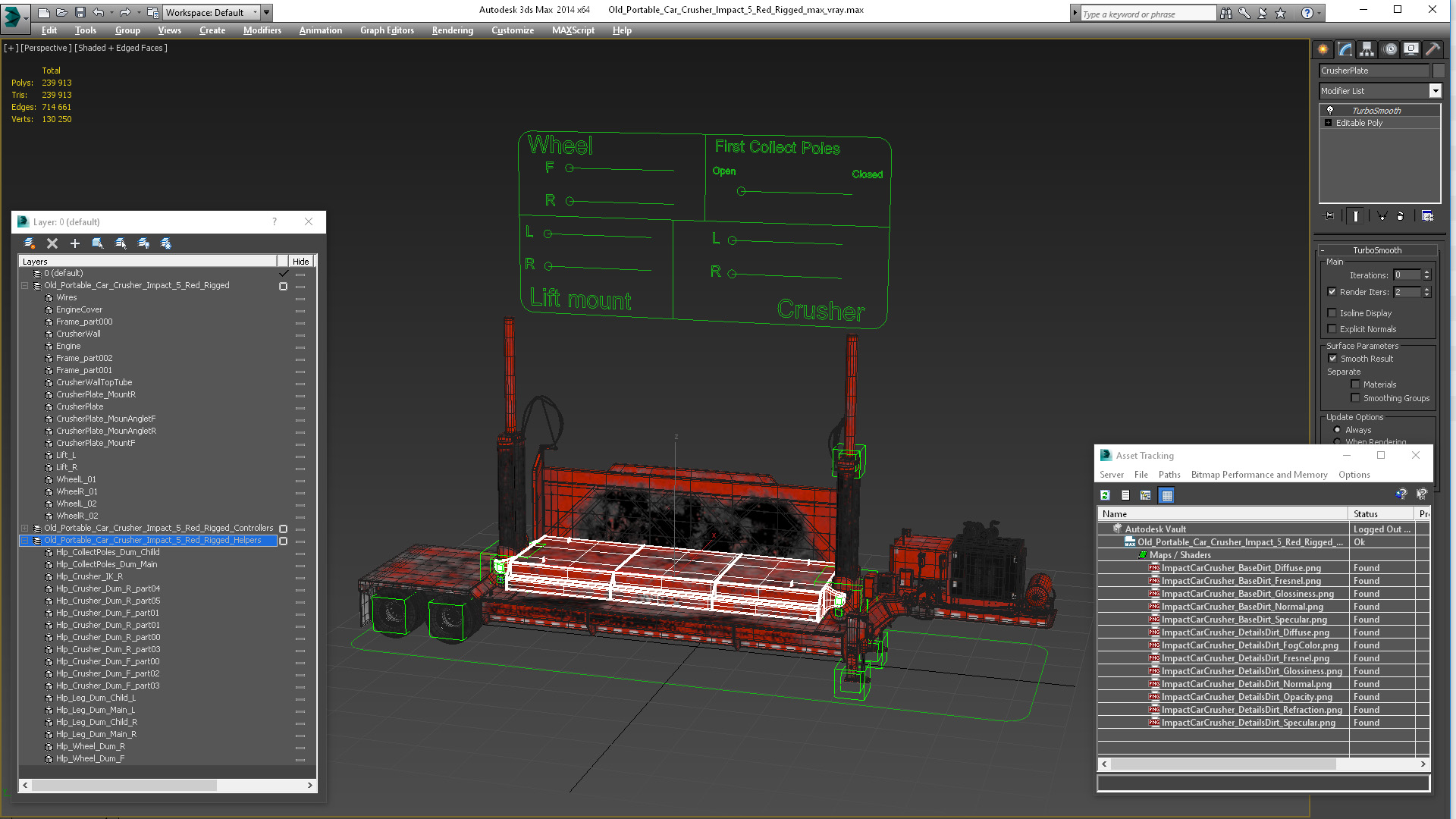This screenshot has width=1456, height=819.
Task: Open the Utilities hammer panel tab
Action: pos(1432,49)
